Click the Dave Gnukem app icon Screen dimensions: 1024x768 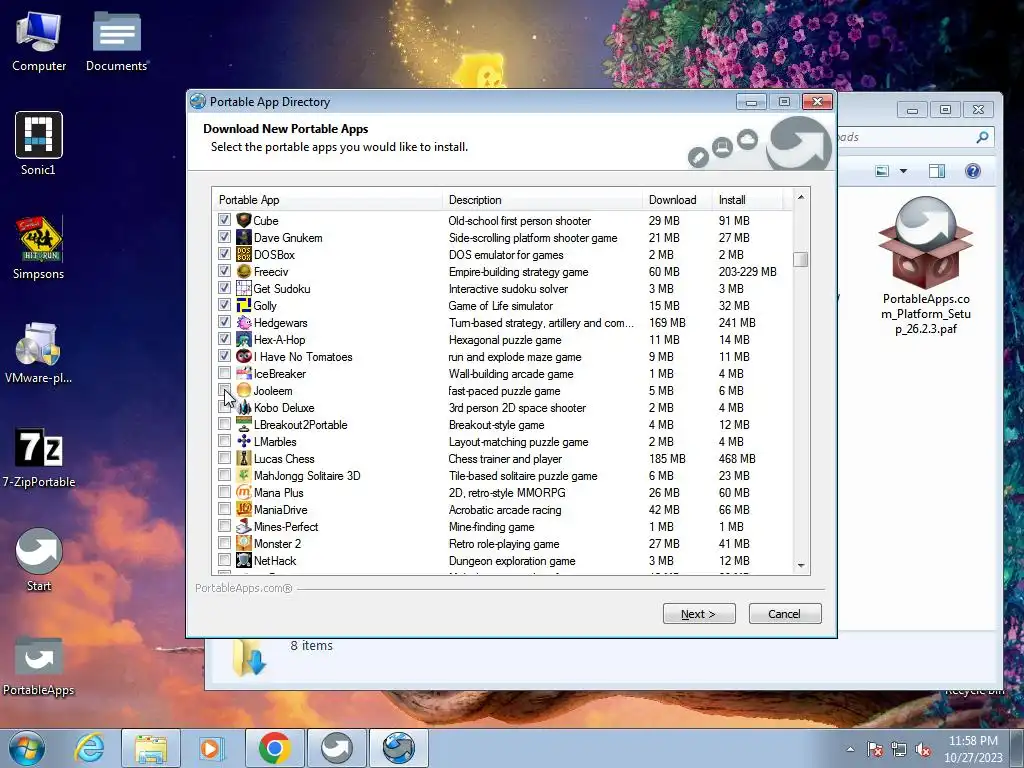pyautogui.click(x=244, y=238)
